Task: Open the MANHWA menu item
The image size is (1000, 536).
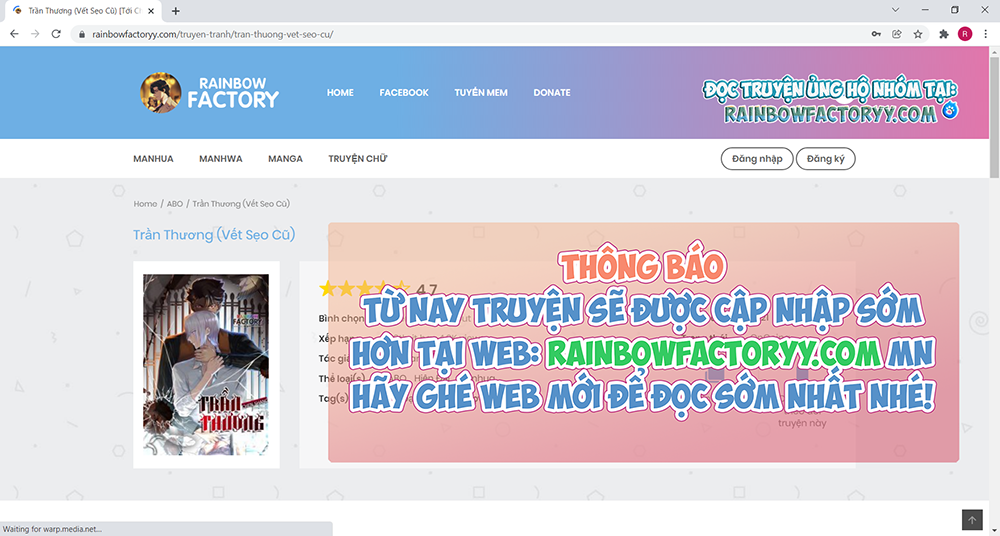Action: tap(220, 159)
